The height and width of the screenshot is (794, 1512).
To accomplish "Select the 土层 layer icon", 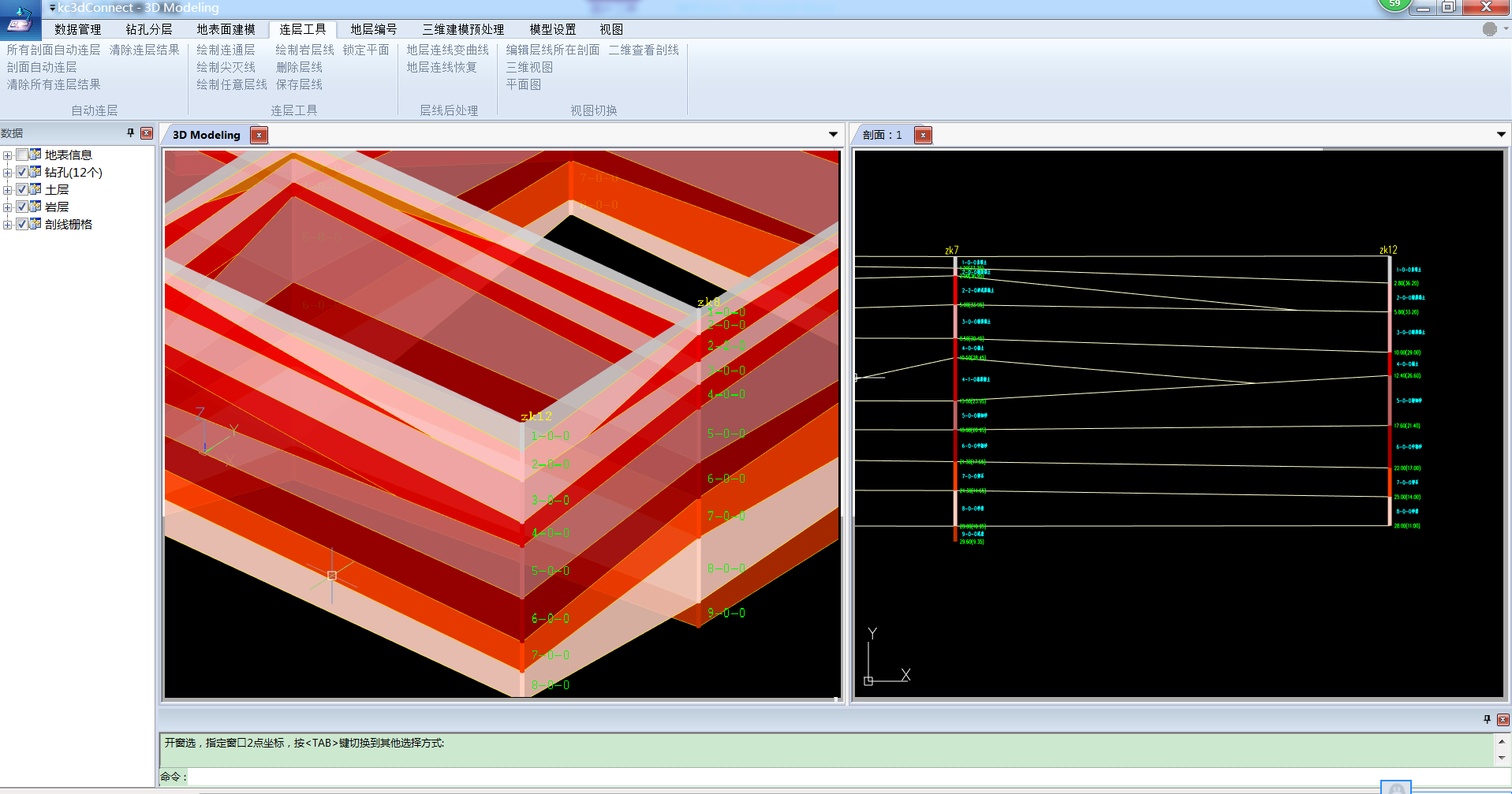I will (x=35, y=189).
